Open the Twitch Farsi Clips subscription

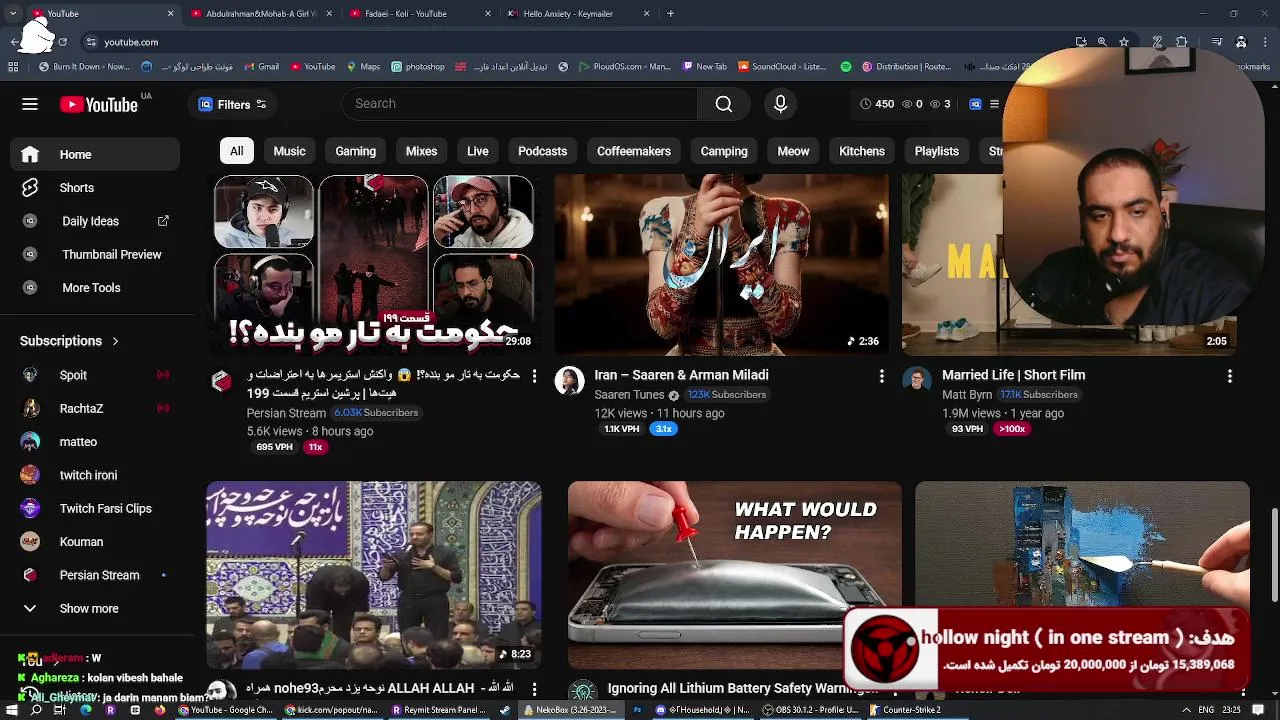point(95,508)
